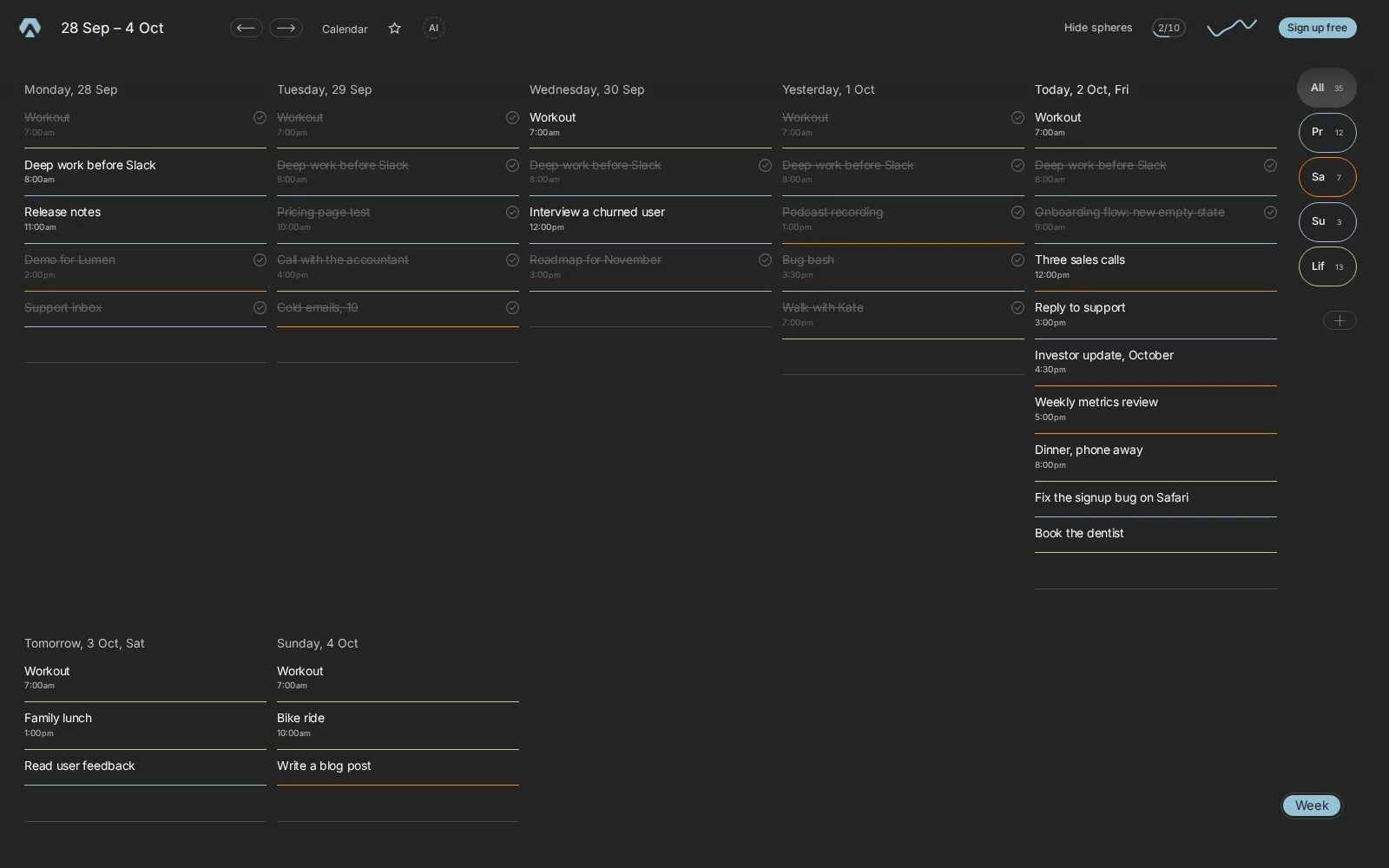Uncheck Monday's Workout task
Image resolution: width=1389 pixels, height=868 pixels.
point(260,117)
